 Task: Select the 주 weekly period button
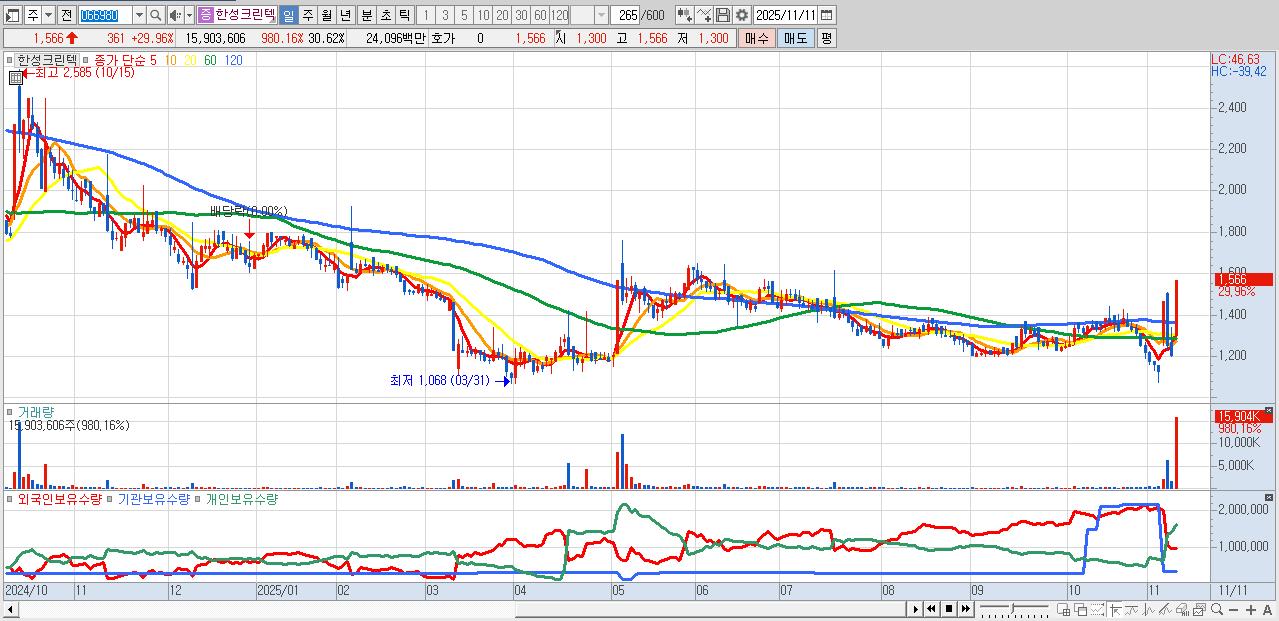click(x=307, y=15)
